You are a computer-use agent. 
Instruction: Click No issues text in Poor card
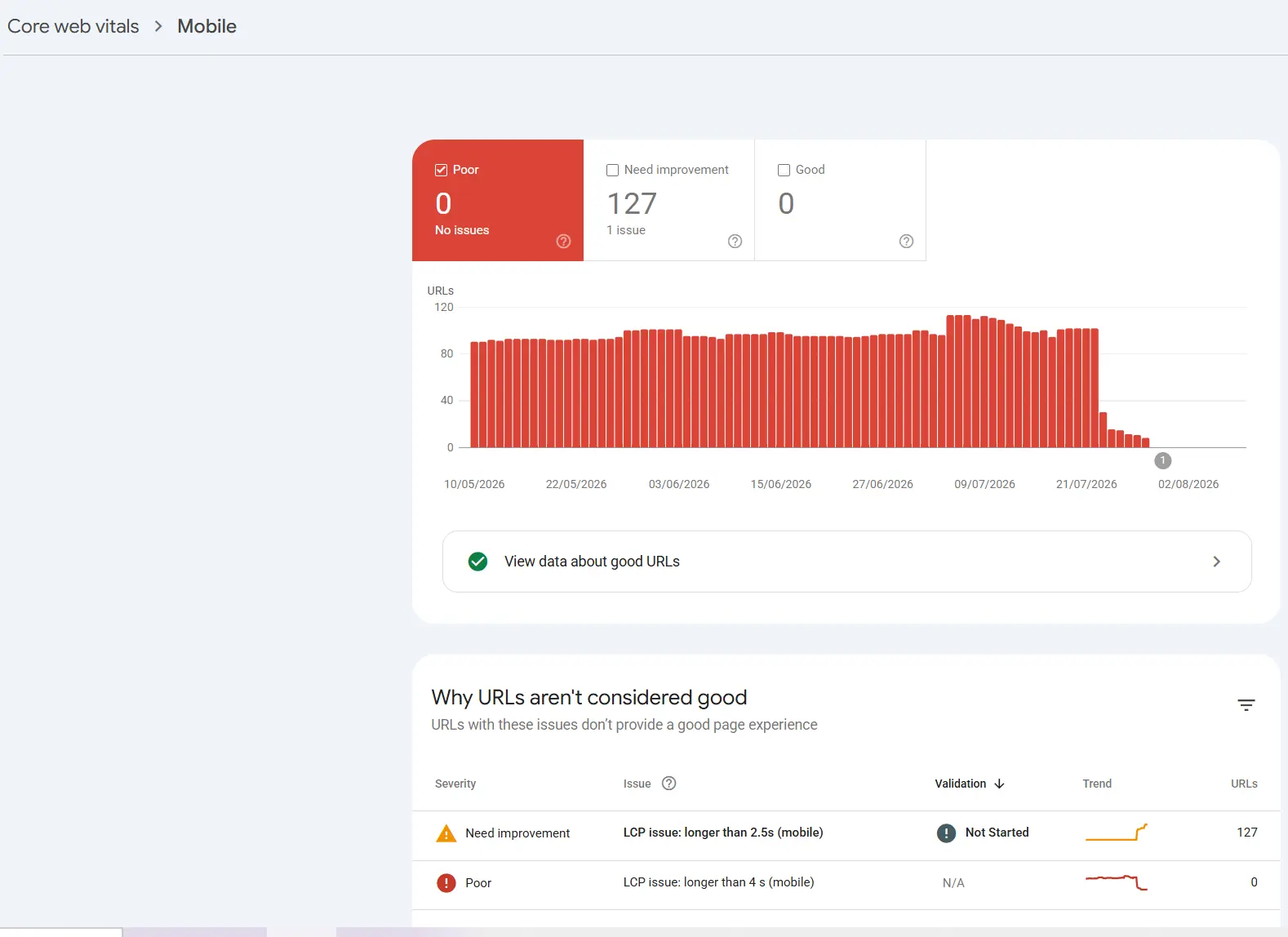click(462, 230)
